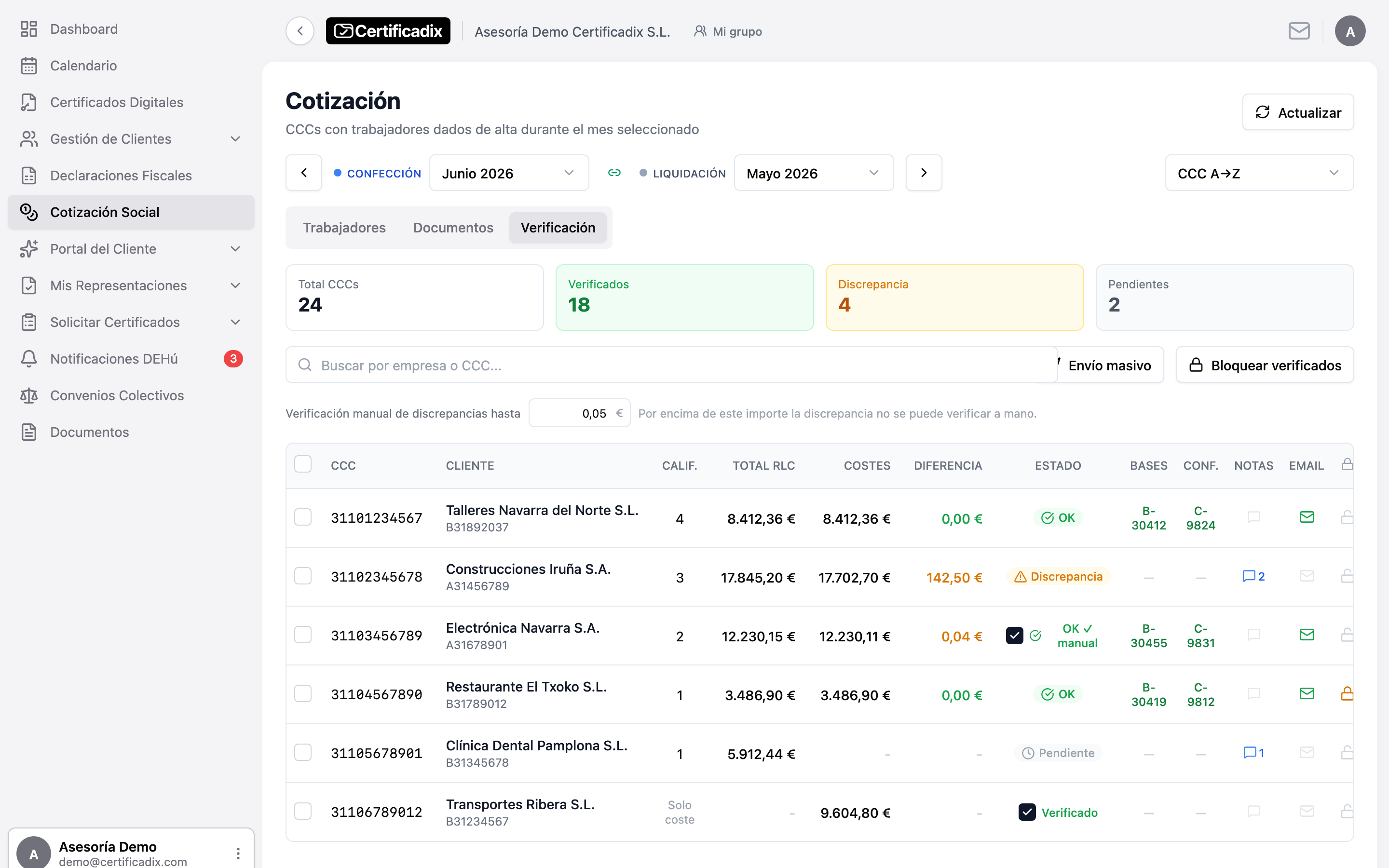Open the CCC A→Z sort dropdown
1389x868 pixels.
[1259, 173]
